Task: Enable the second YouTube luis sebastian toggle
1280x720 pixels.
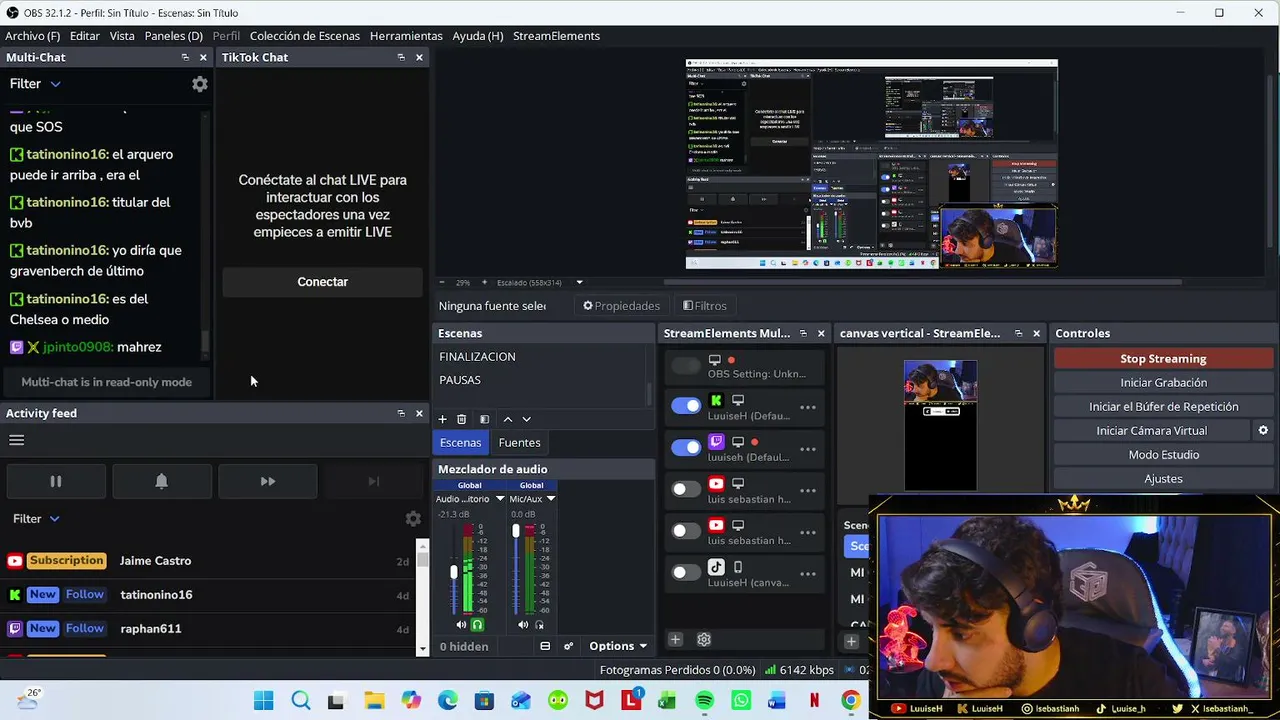Action: click(686, 531)
